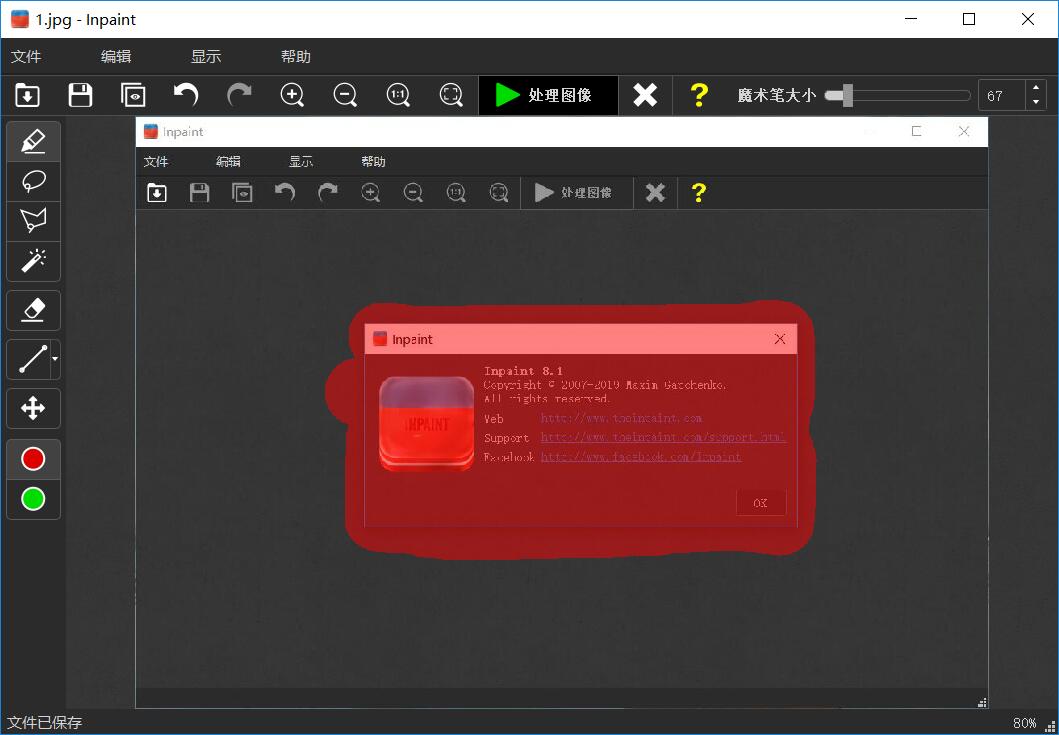Select the Lasso selection tool
This screenshot has width=1059, height=735.
(x=33, y=182)
